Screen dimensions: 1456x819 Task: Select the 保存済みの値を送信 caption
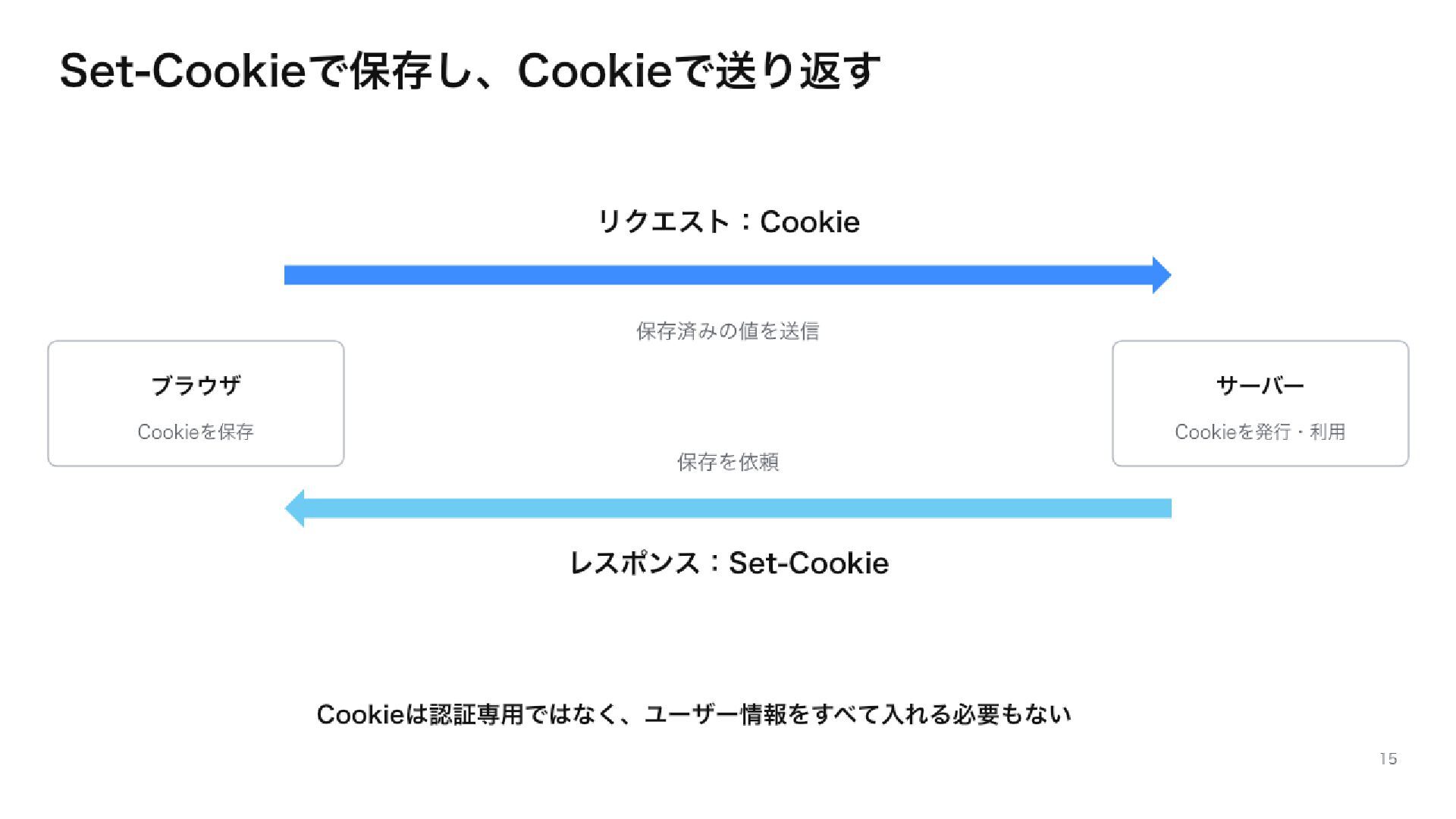[x=728, y=331]
